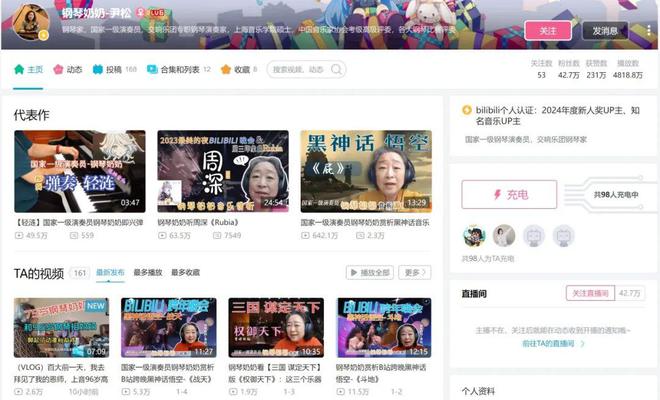Open the 投稿 submissions tab
Viewport: 660px width, 400px height.
tap(114, 69)
